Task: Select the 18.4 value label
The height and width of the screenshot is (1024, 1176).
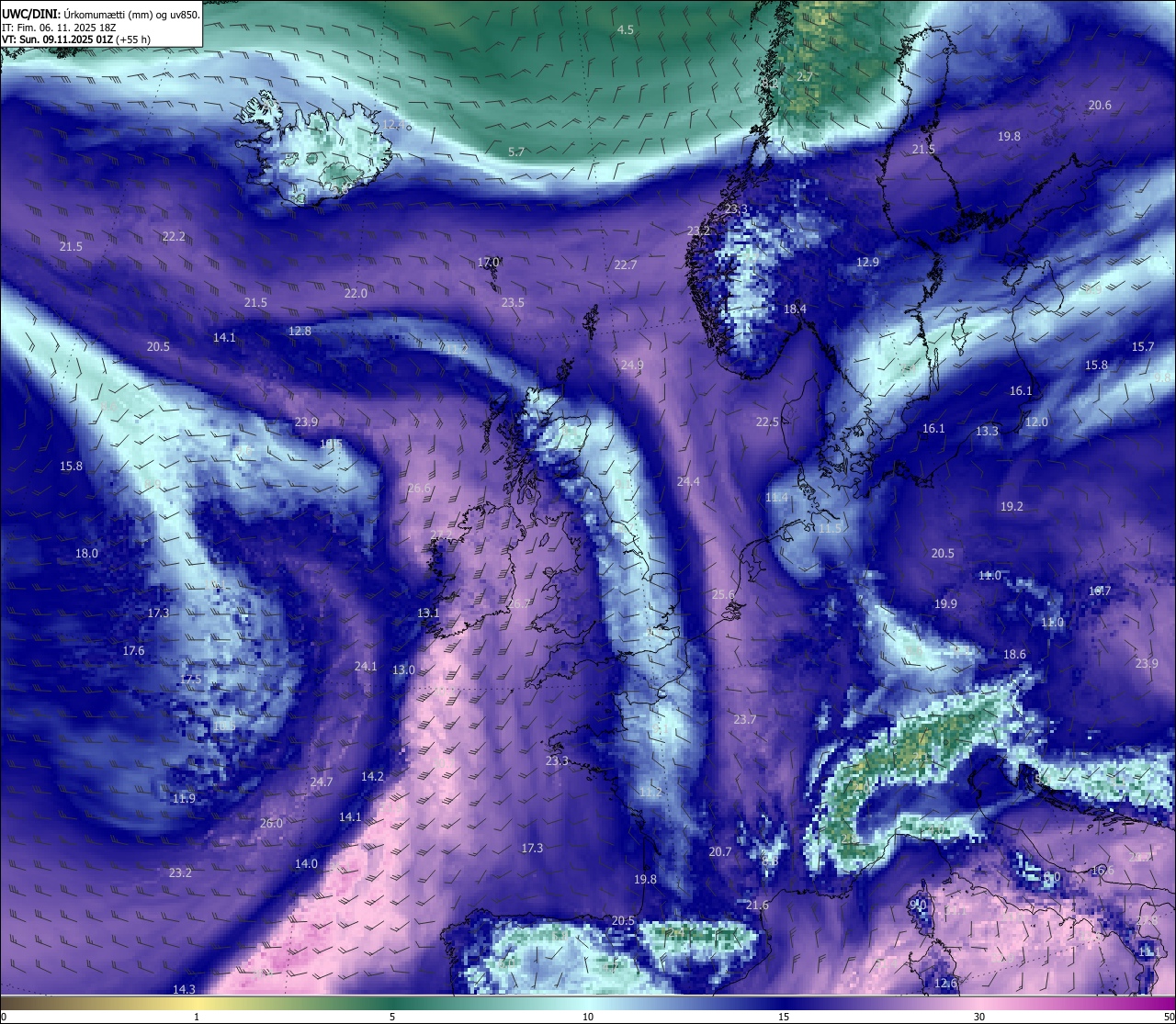Action: click(795, 309)
